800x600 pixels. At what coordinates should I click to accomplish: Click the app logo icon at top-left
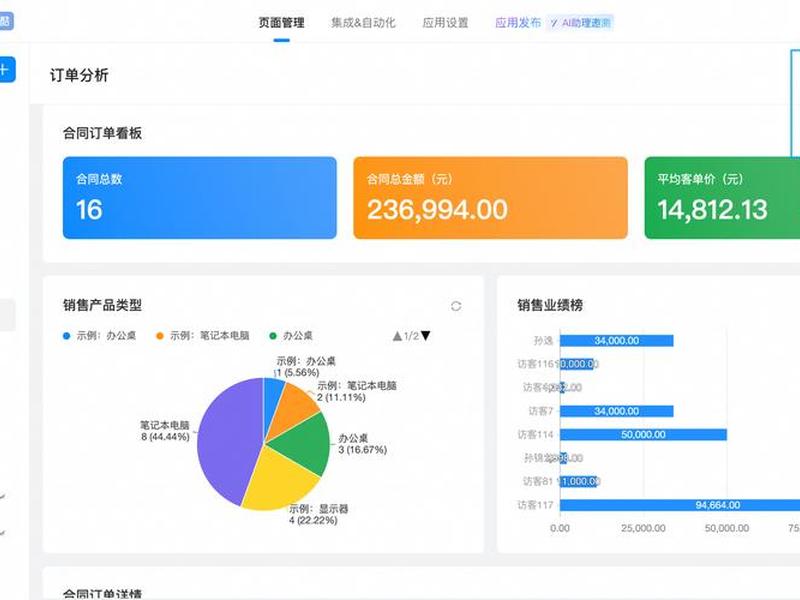coord(6,21)
